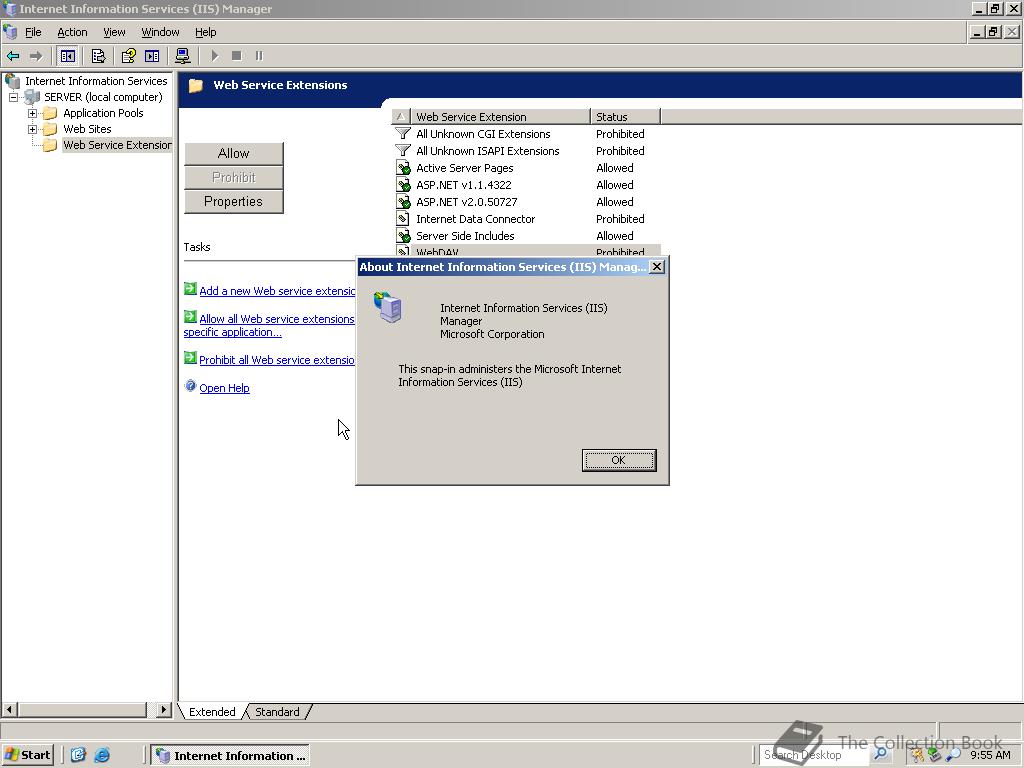Click the Open Help question icon
1024x768 pixels.
190,386
